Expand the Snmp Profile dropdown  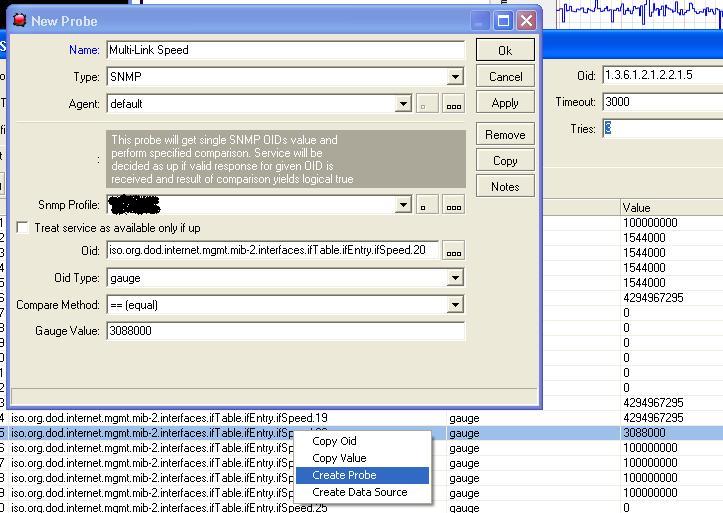pos(403,205)
